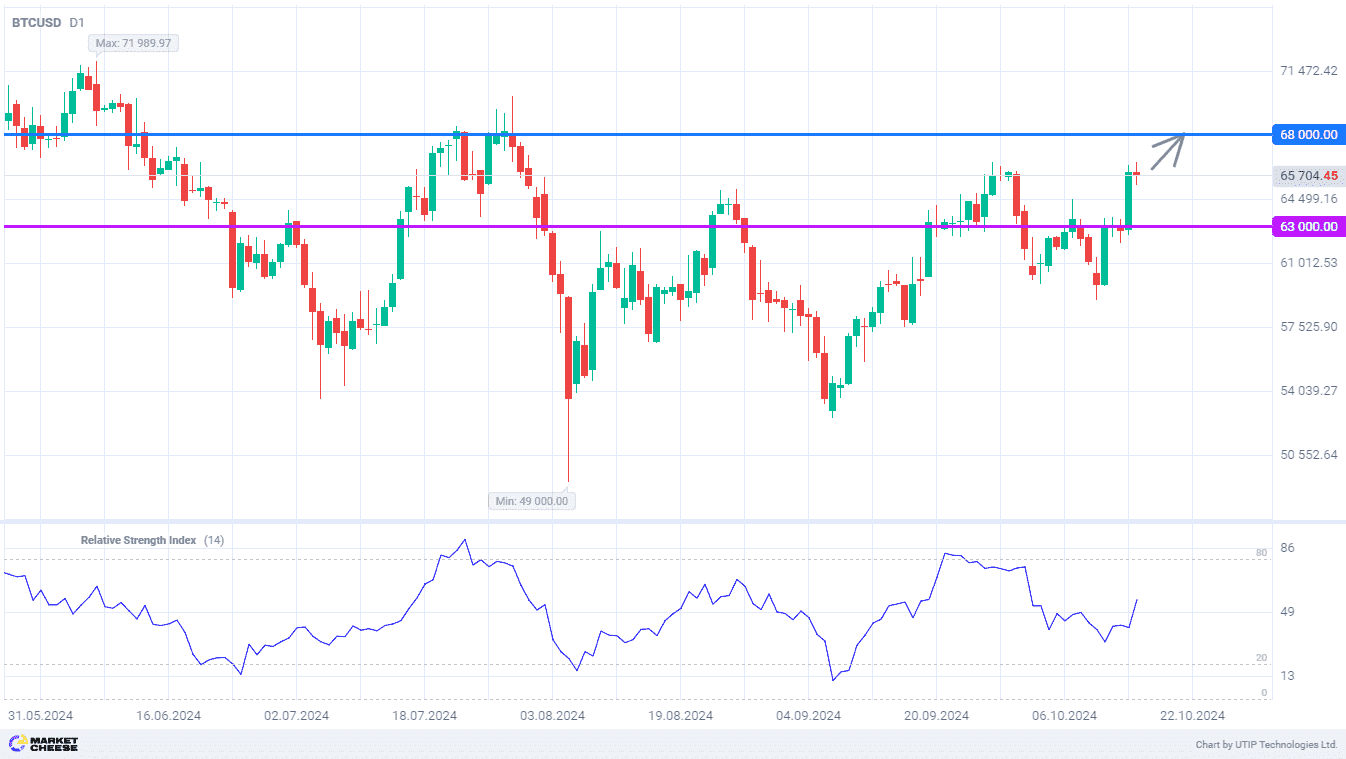Open the RSI period (14) setting
Image resolution: width=1346 pixels, height=759 pixels.
[214, 540]
